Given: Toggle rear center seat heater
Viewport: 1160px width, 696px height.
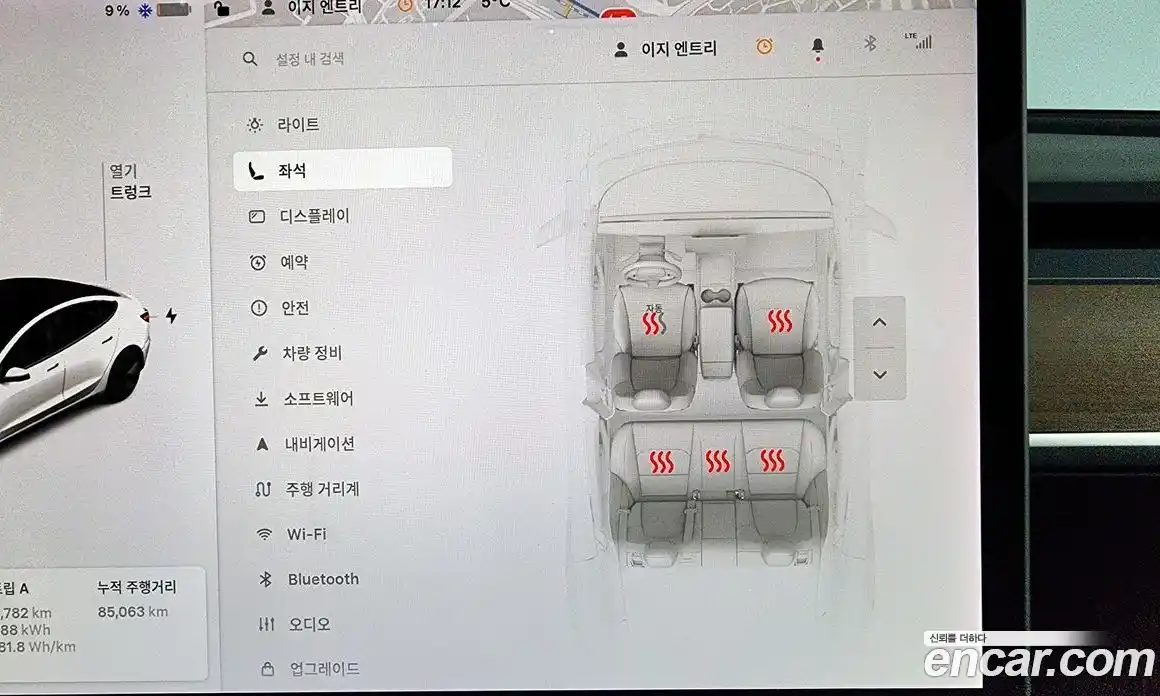Looking at the screenshot, I should 717,461.
